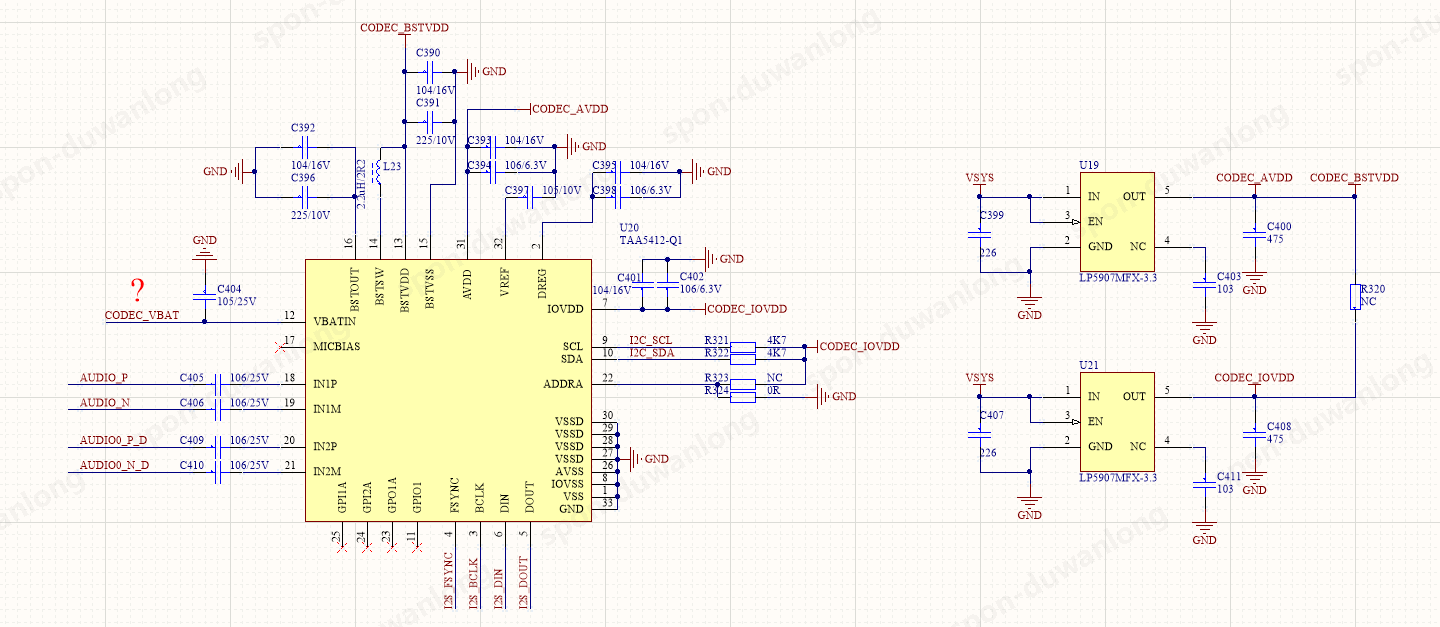Click the red question mark near CODEC_VBAT
The image size is (1440, 627).
tap(138, 291)
